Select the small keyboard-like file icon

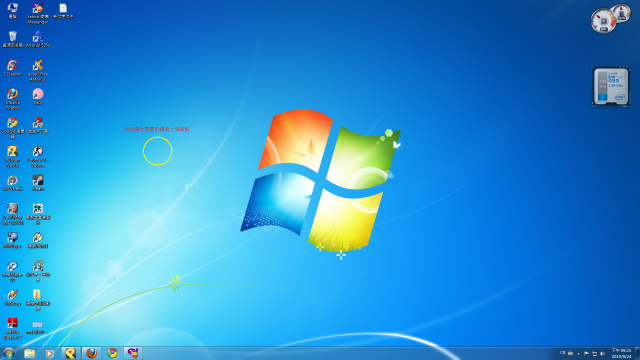coord(38,327)
